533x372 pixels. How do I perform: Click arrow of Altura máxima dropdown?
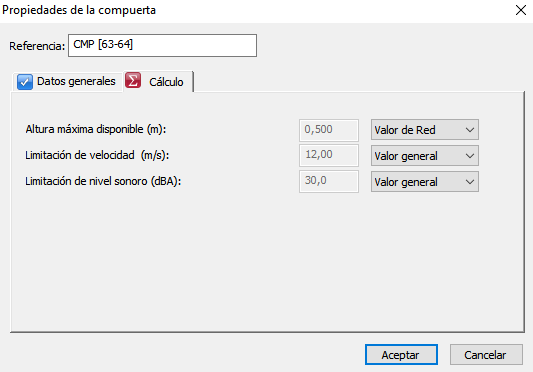[x=470, y=130]
